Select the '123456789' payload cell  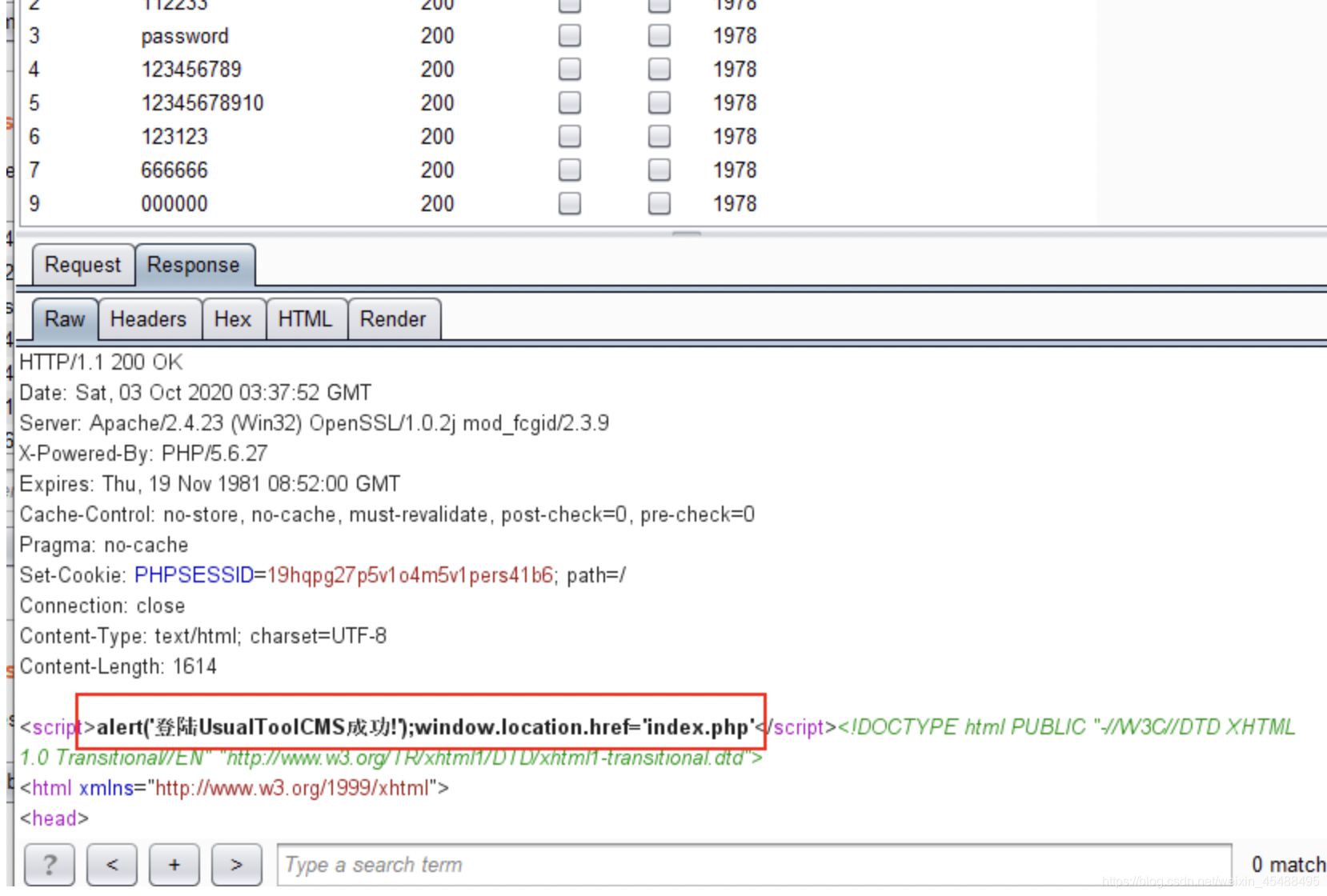191,70
